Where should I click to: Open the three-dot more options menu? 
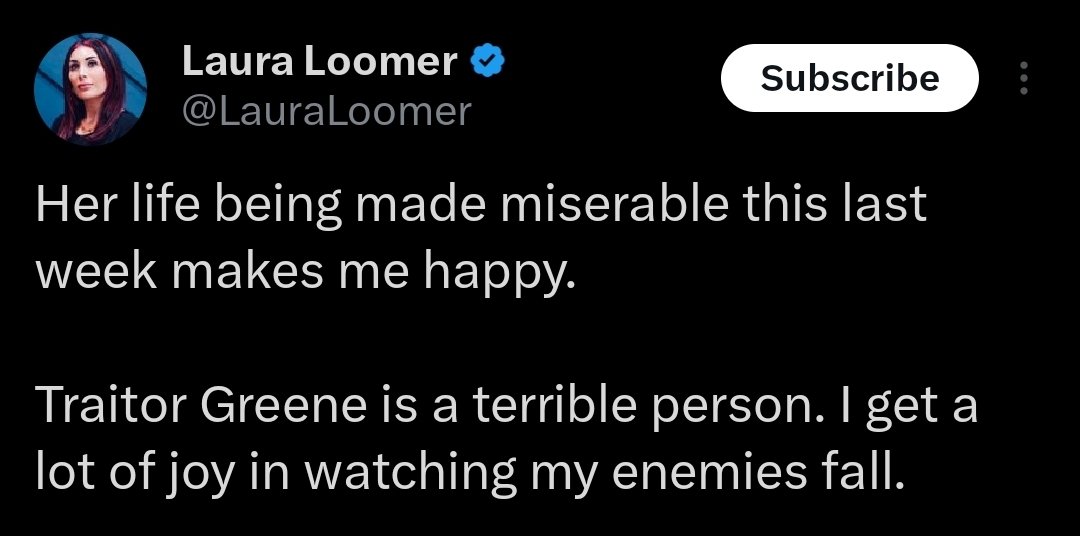click(x=1022, y=79)
